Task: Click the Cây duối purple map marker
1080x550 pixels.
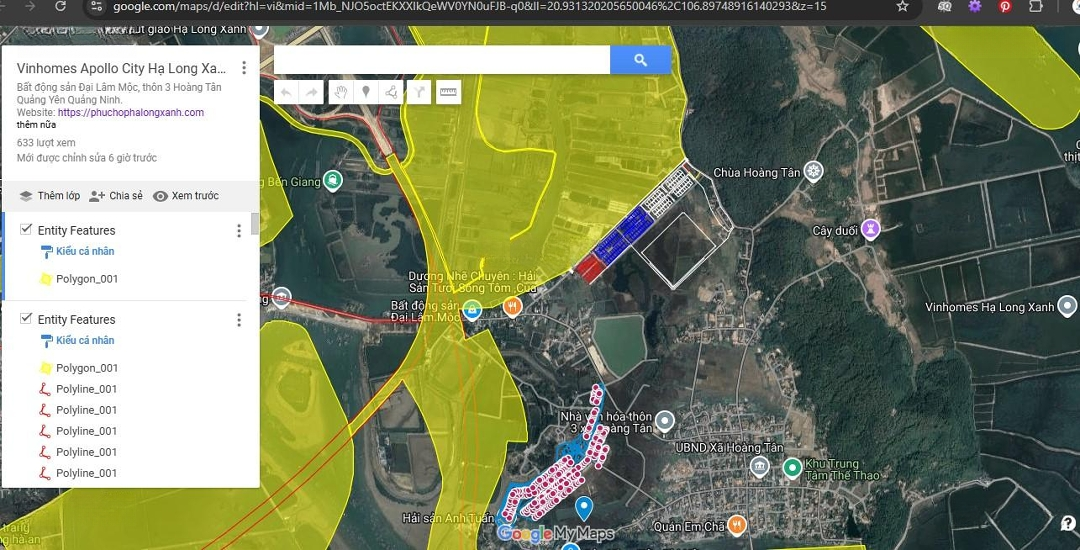Action: click(871, 229)
